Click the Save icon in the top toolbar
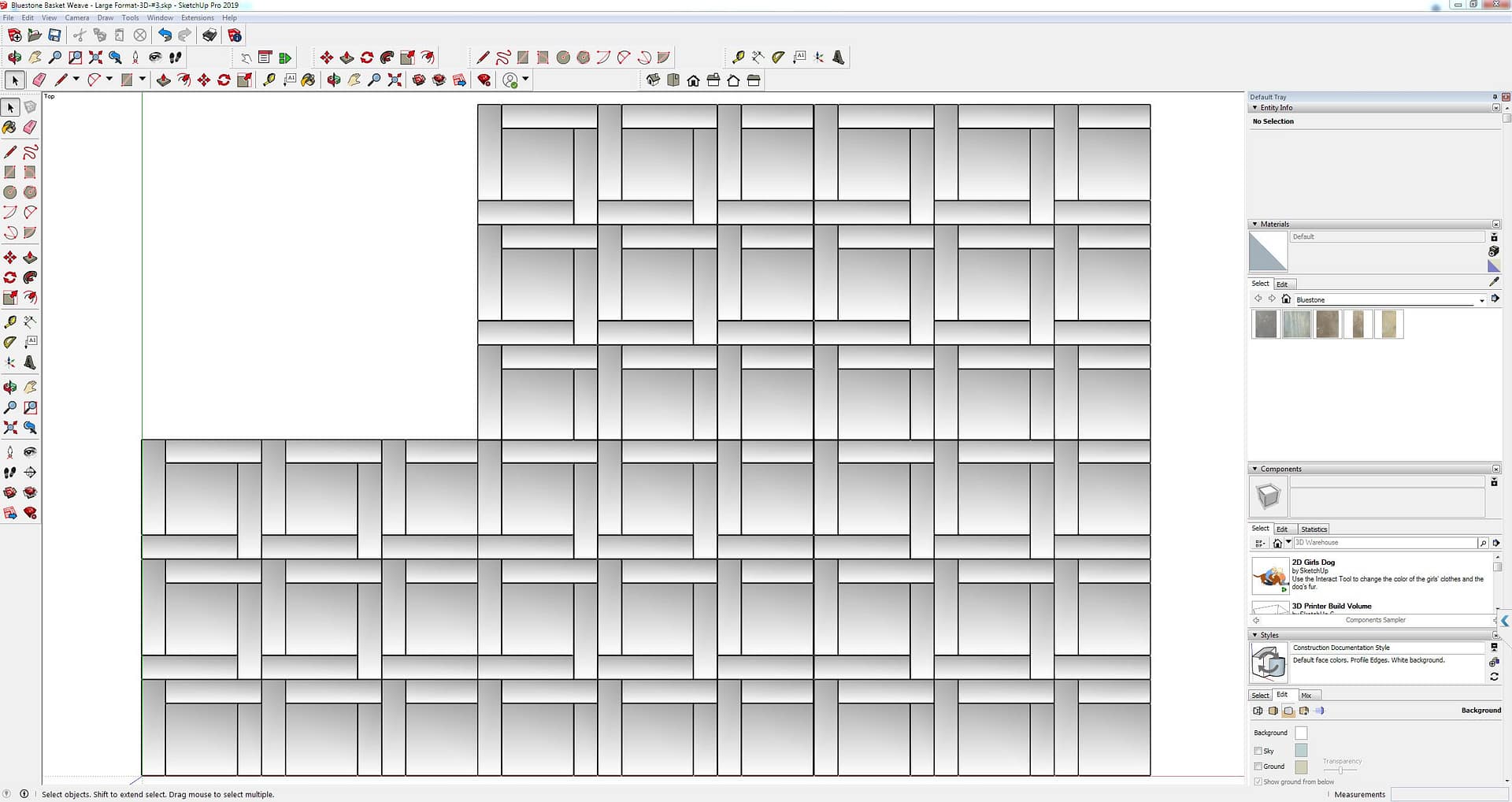This screenshot has width=1512, height=802. [54, 35]
